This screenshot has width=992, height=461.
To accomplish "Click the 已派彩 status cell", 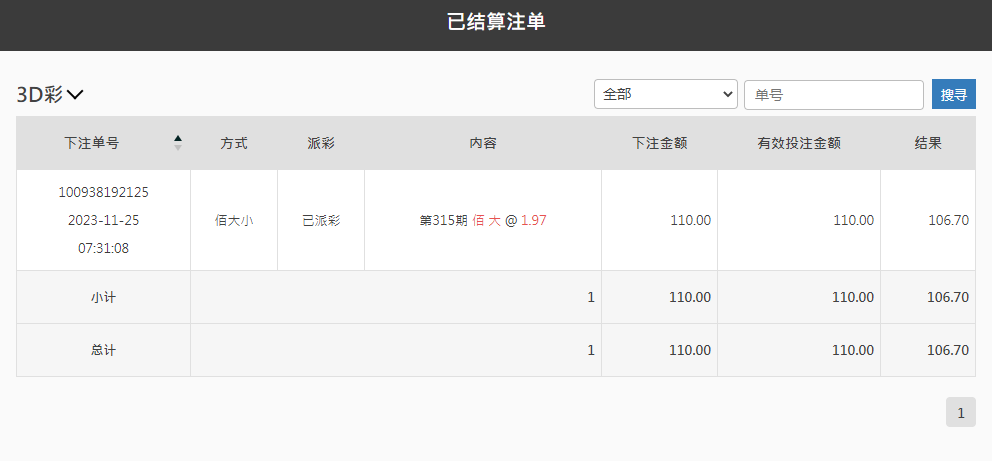I will 321,221.
